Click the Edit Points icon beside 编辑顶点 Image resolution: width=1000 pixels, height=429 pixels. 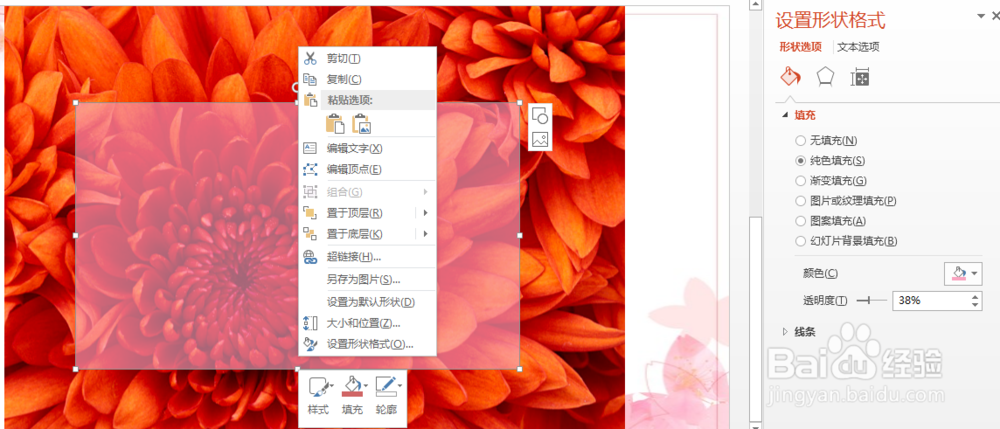pos(310,169)
